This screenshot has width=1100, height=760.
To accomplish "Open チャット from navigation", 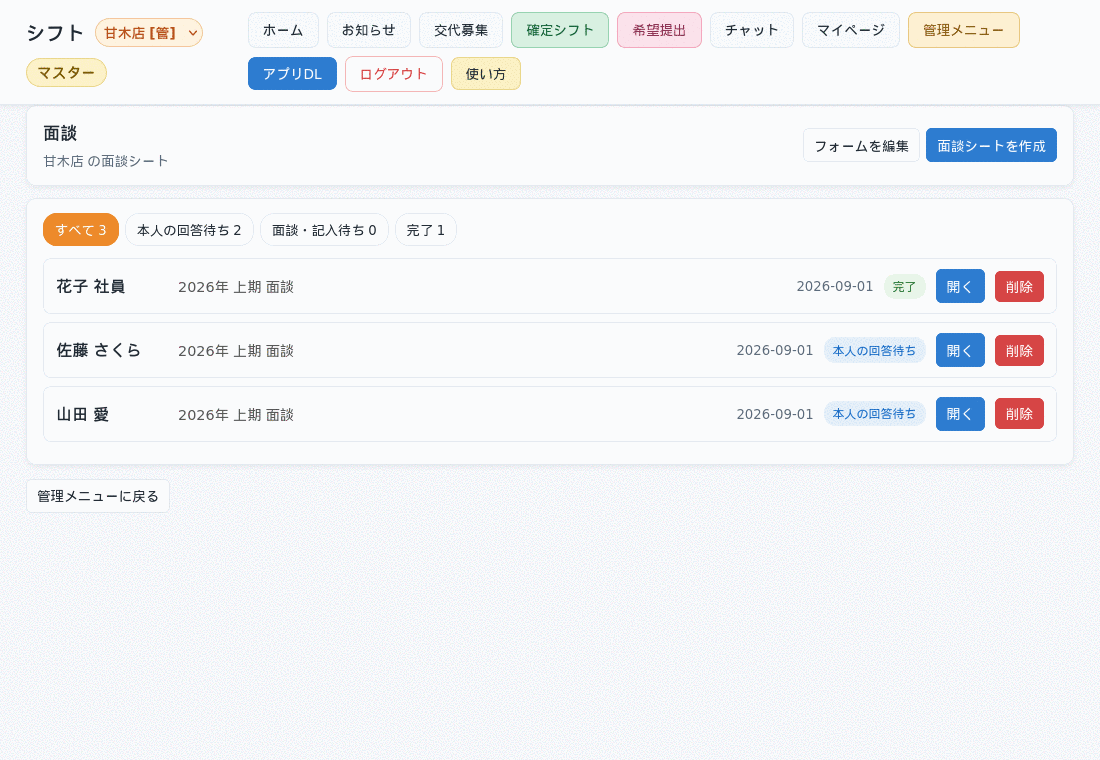I will pyautogui.click(x=752, y=30).
